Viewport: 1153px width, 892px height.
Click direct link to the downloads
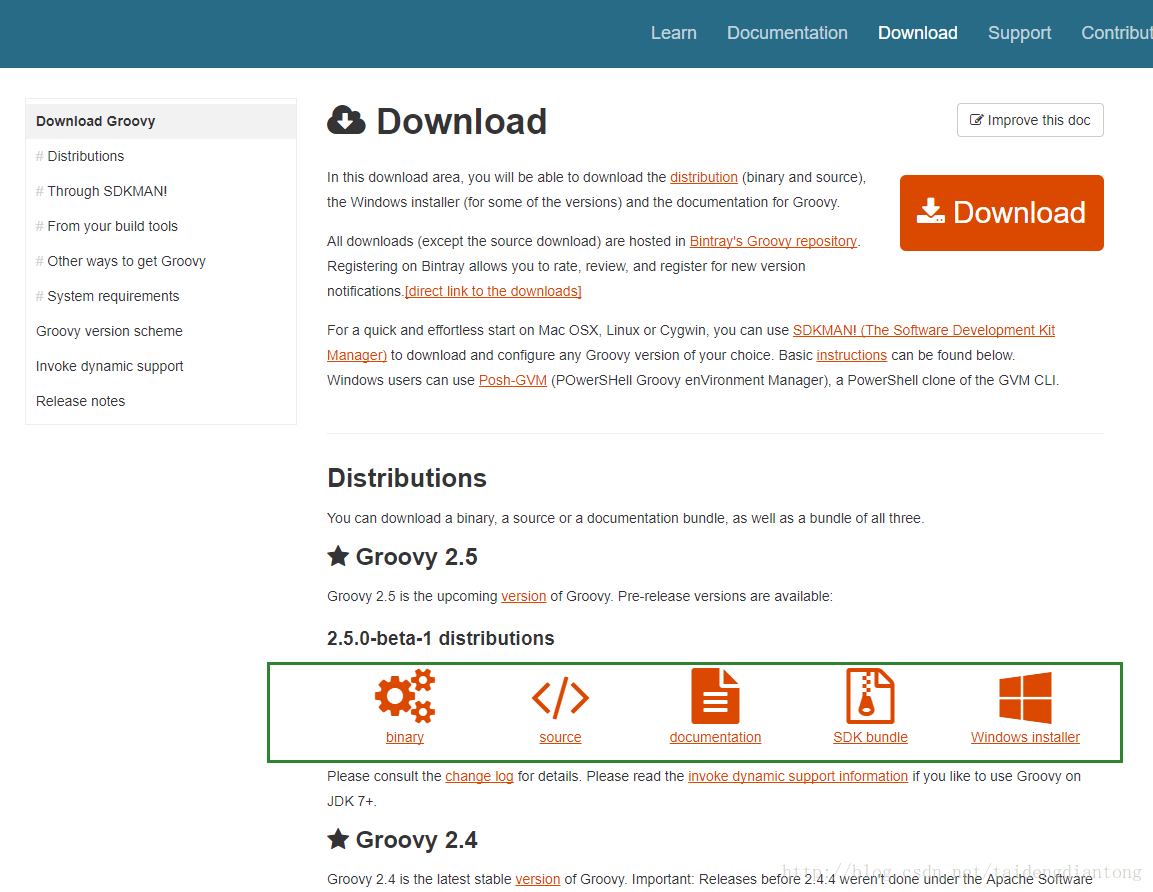[493, 291]
